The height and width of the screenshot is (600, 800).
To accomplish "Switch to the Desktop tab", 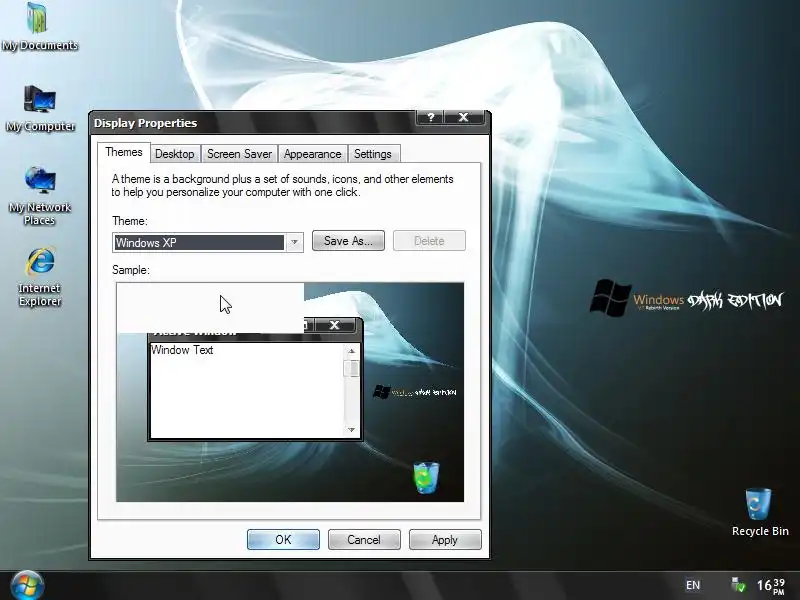I will [x=174, y=154].
